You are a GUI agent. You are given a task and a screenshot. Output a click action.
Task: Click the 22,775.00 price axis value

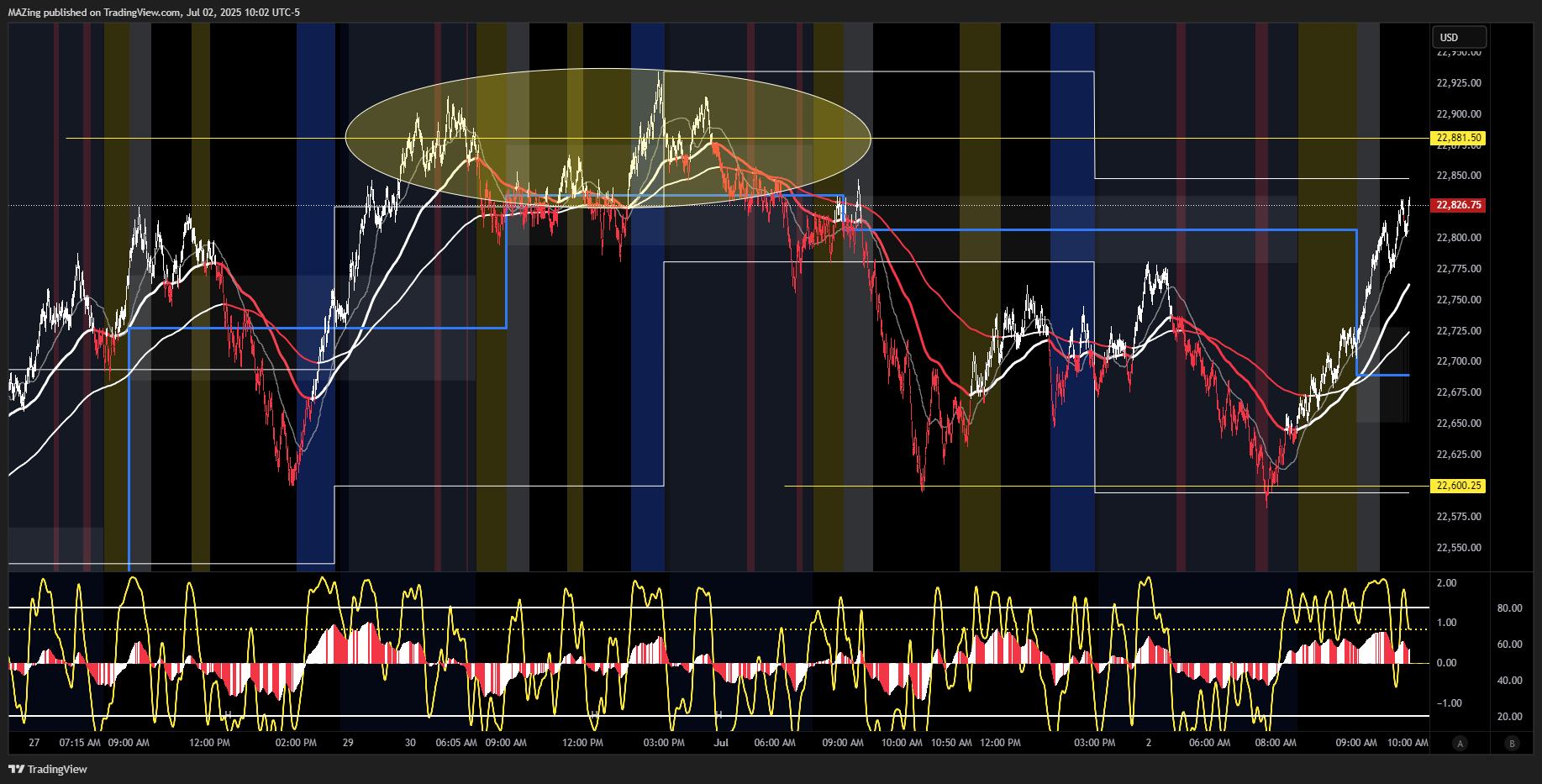pos(1459,269)
